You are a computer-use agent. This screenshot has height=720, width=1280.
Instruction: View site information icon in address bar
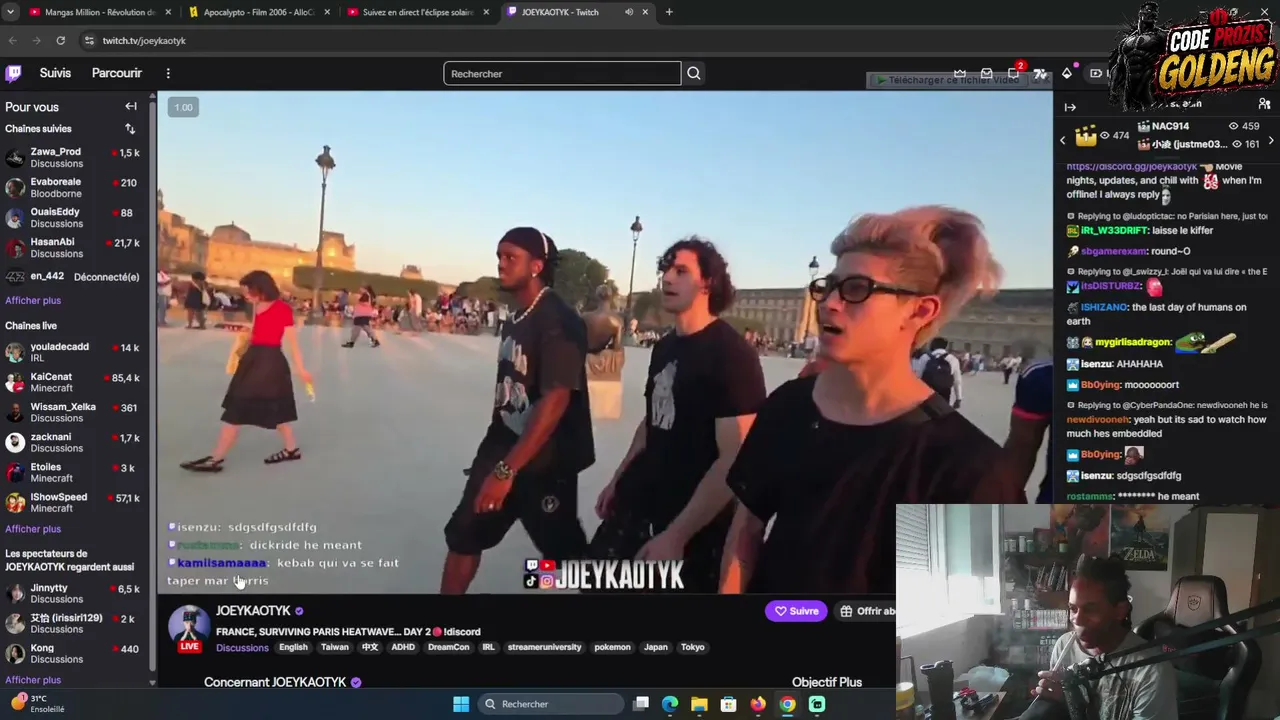point(89,40)
